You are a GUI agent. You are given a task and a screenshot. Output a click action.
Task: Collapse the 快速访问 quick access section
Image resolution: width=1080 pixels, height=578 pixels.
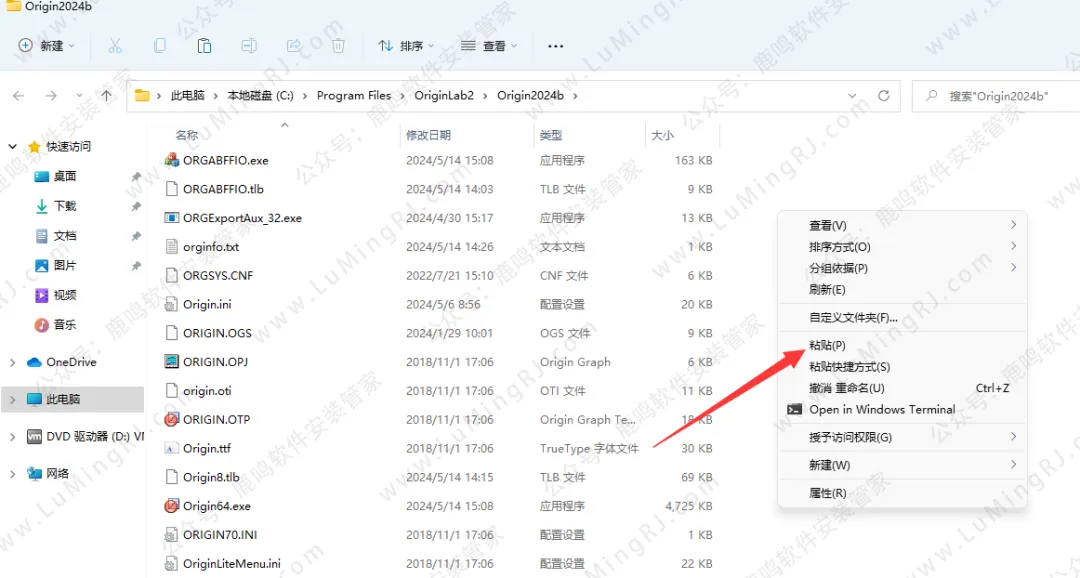(13, 147)
